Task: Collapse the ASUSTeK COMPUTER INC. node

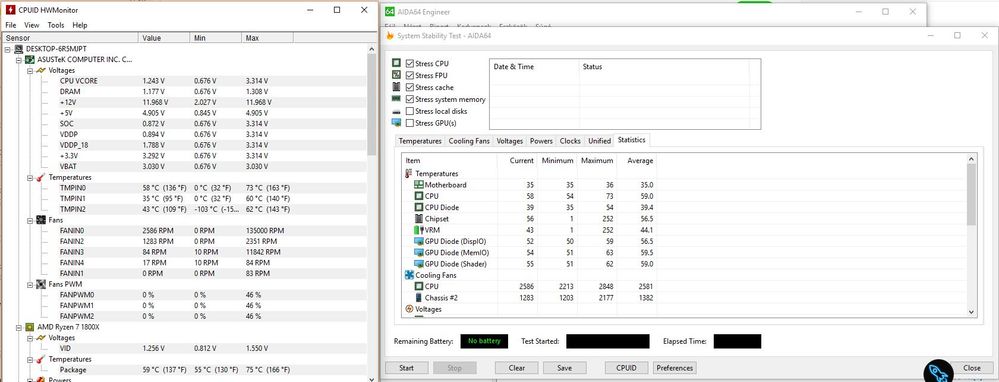Action: pyautogui.click(x=19, y=59)
